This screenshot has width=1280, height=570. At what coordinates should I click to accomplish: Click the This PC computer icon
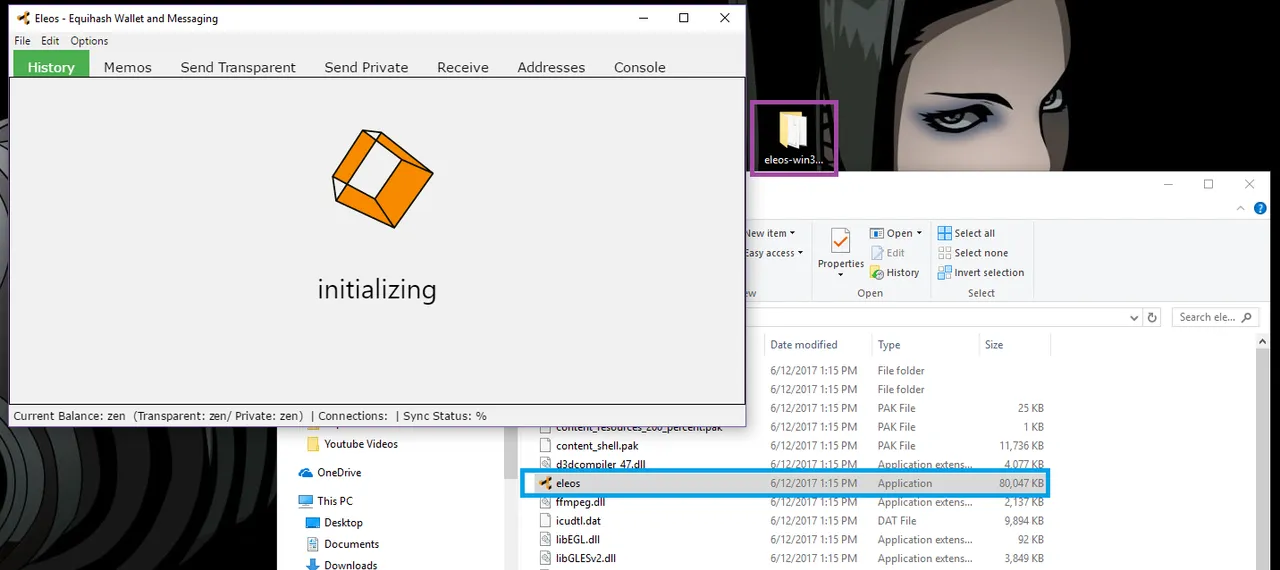coord(306,501)
